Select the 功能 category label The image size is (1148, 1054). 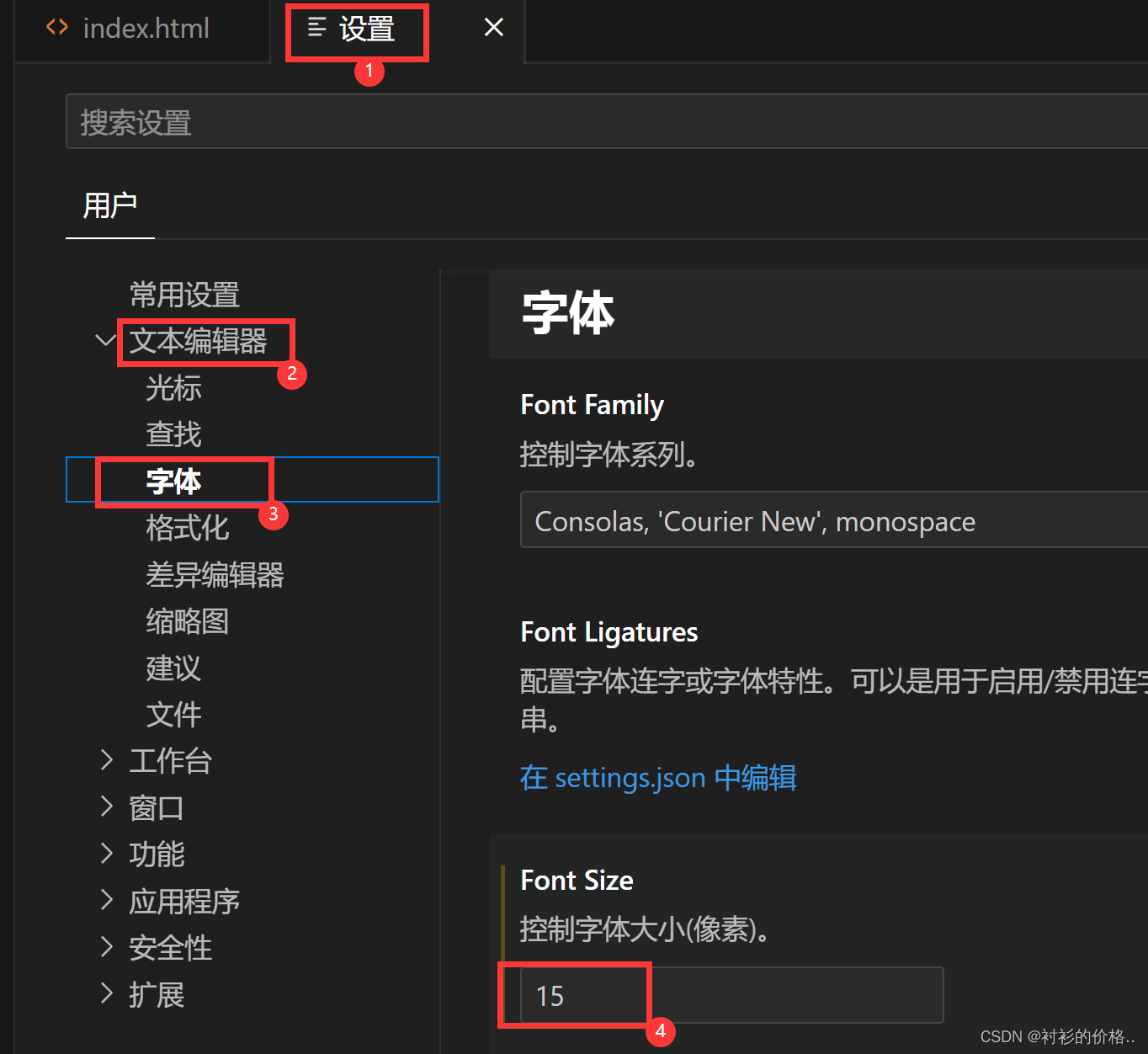157,854
